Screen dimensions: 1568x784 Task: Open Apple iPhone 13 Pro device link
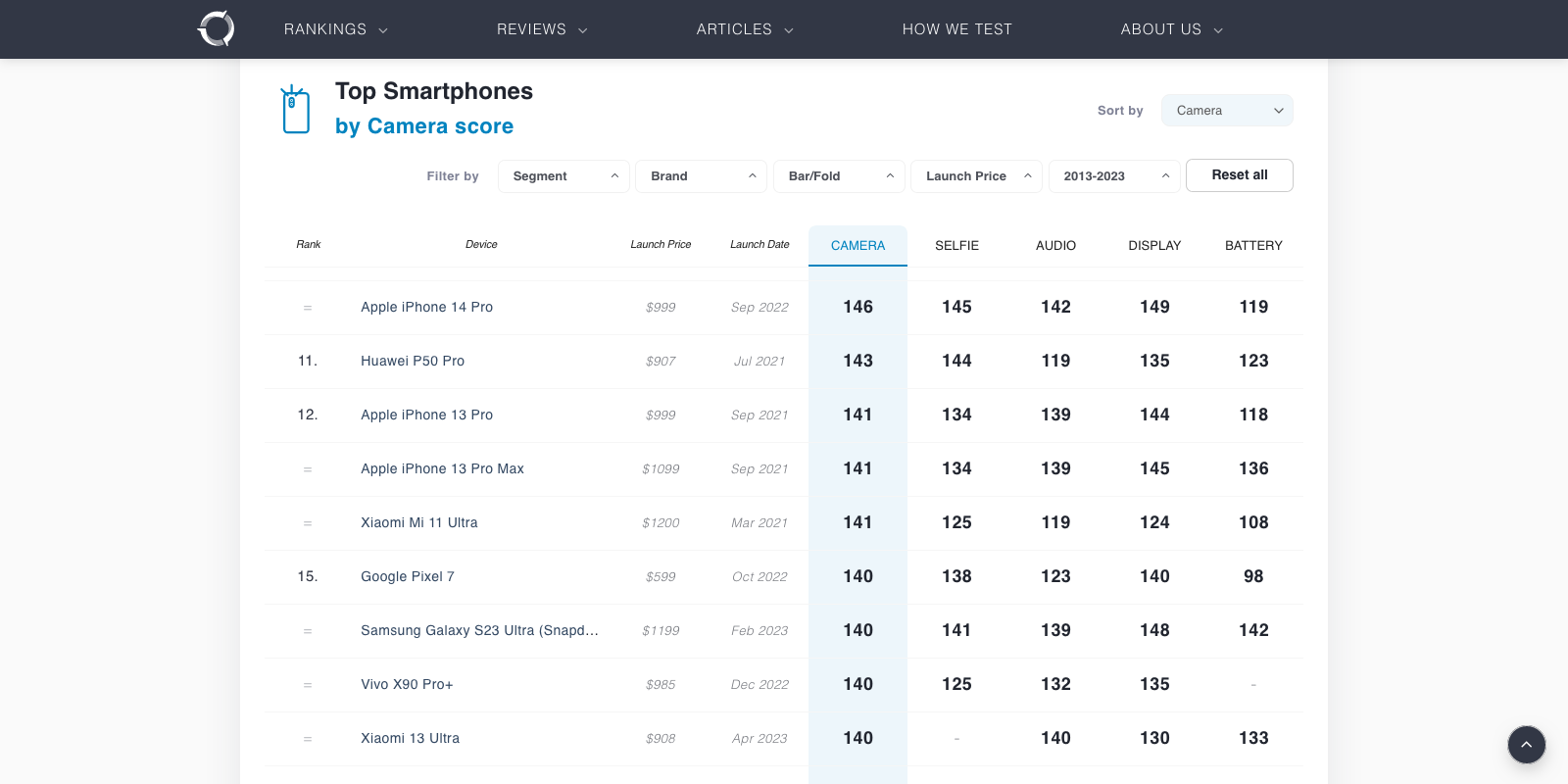point(426,415)
